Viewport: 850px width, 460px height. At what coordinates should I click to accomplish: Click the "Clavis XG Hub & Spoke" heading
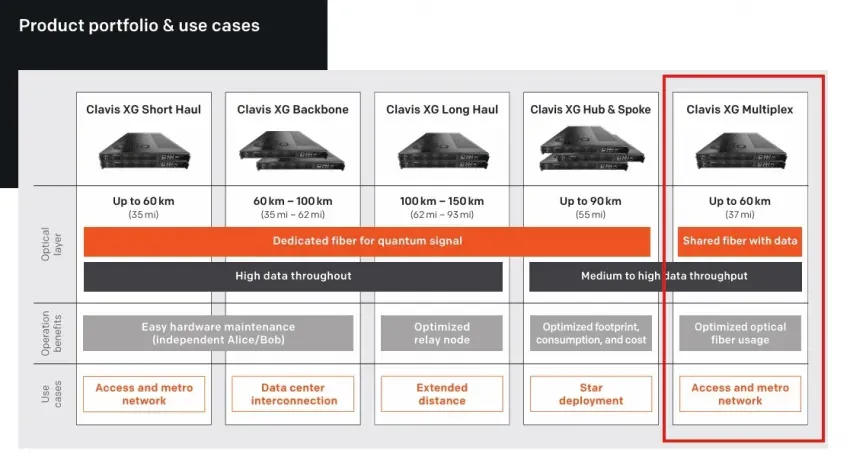[590, 109]
